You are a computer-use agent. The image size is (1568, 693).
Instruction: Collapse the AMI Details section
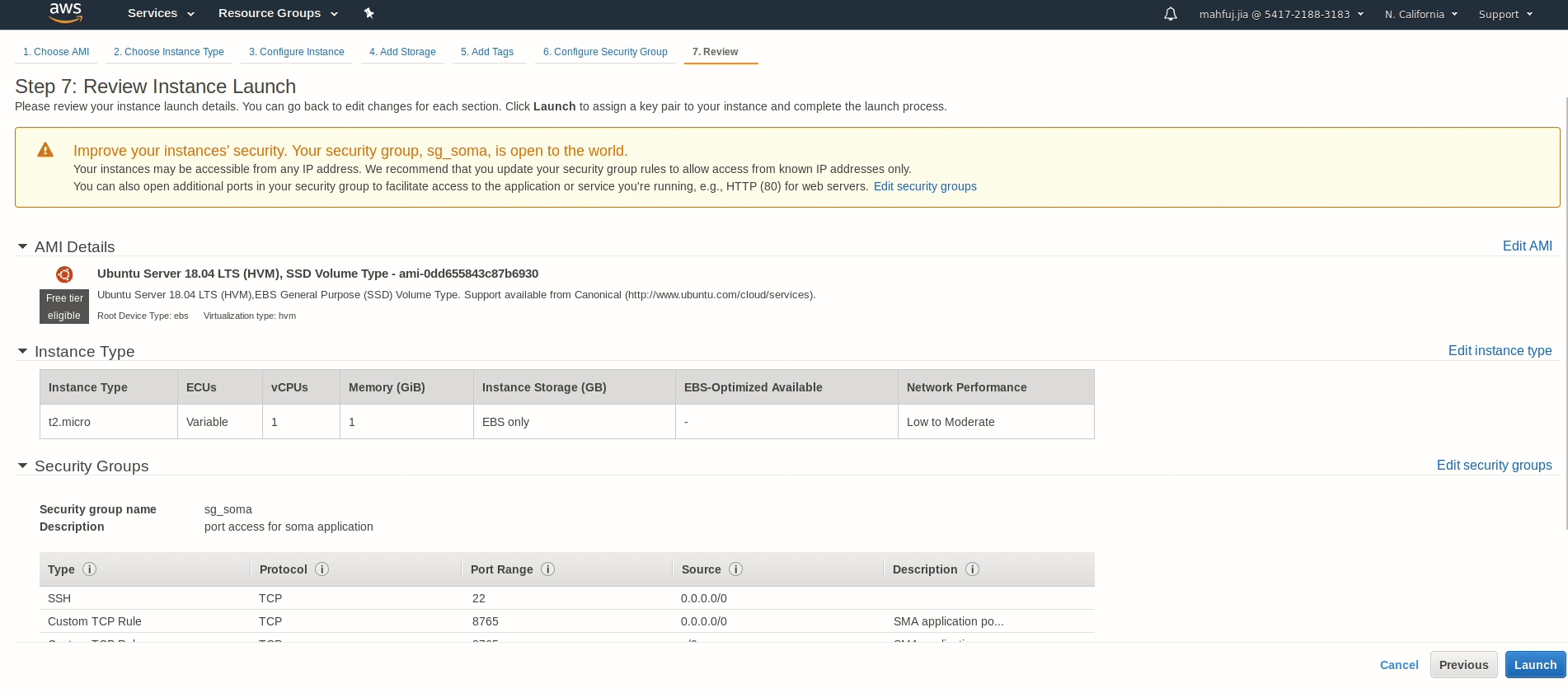tap(22, 246)
